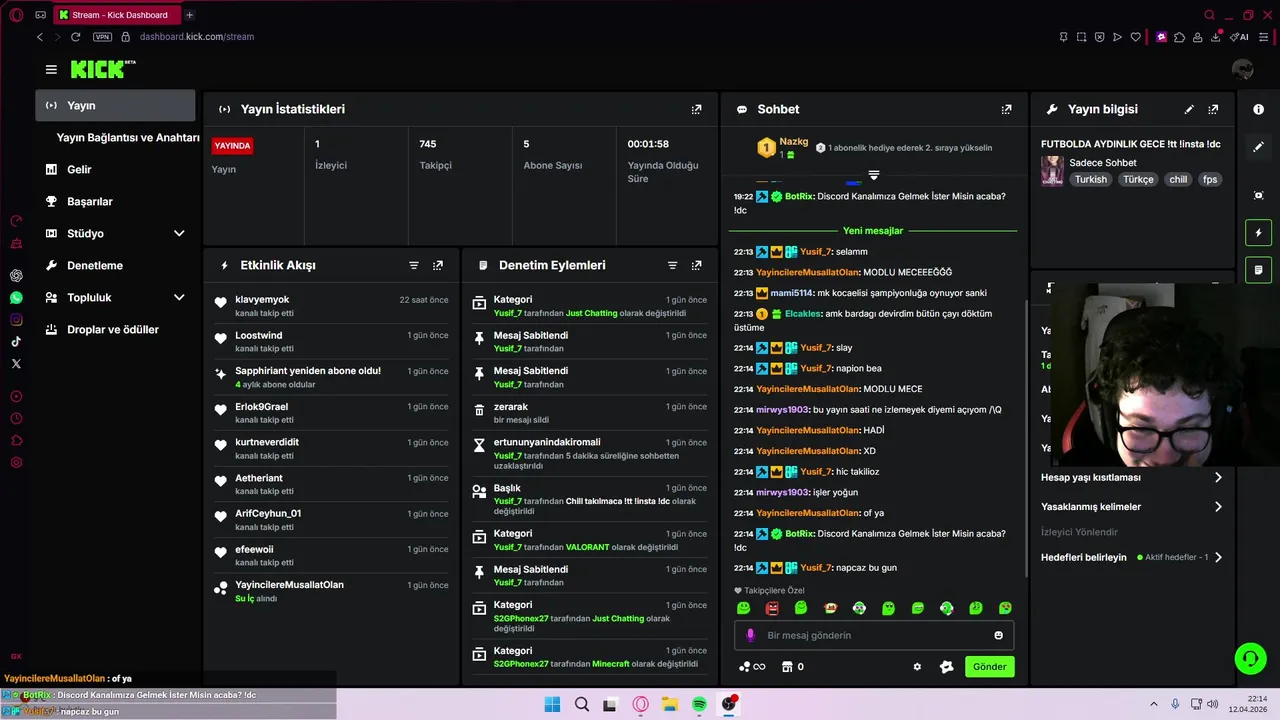Click the Yeni mesajlar divider link
Image resolution: width=1280 pixels, height=720 pixels.
(873, 231)
